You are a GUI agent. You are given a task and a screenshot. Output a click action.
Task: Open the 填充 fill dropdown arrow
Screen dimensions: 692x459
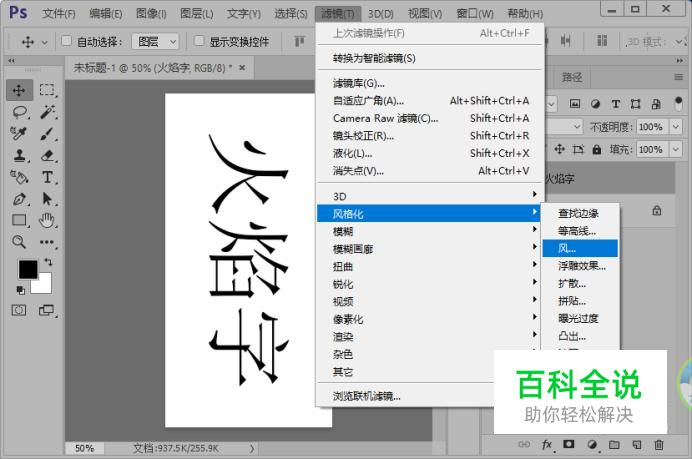(x=676, y=150)
